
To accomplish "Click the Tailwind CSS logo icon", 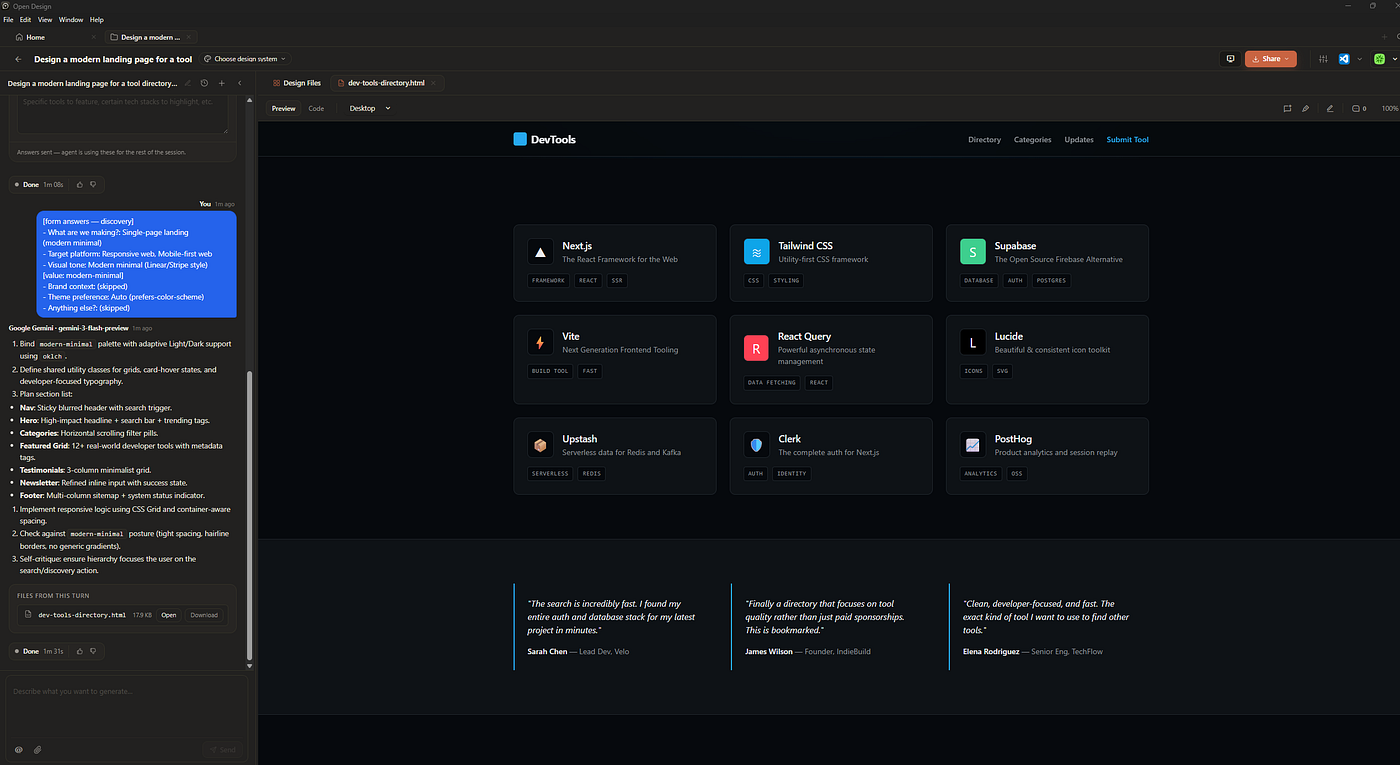I will 757,251.
